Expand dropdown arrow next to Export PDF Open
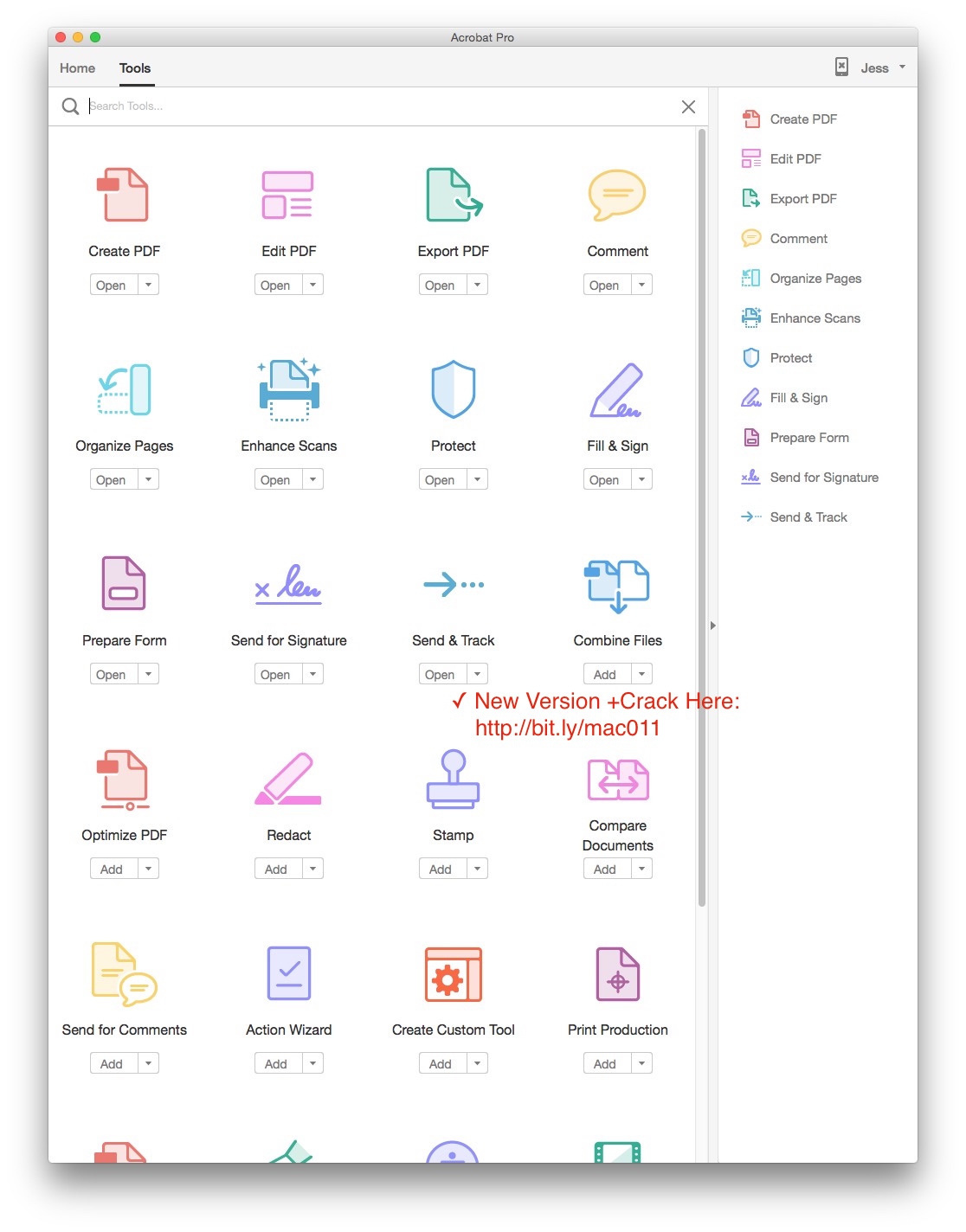Viewport: 966px width, 1232px height. tap(477, 285)
